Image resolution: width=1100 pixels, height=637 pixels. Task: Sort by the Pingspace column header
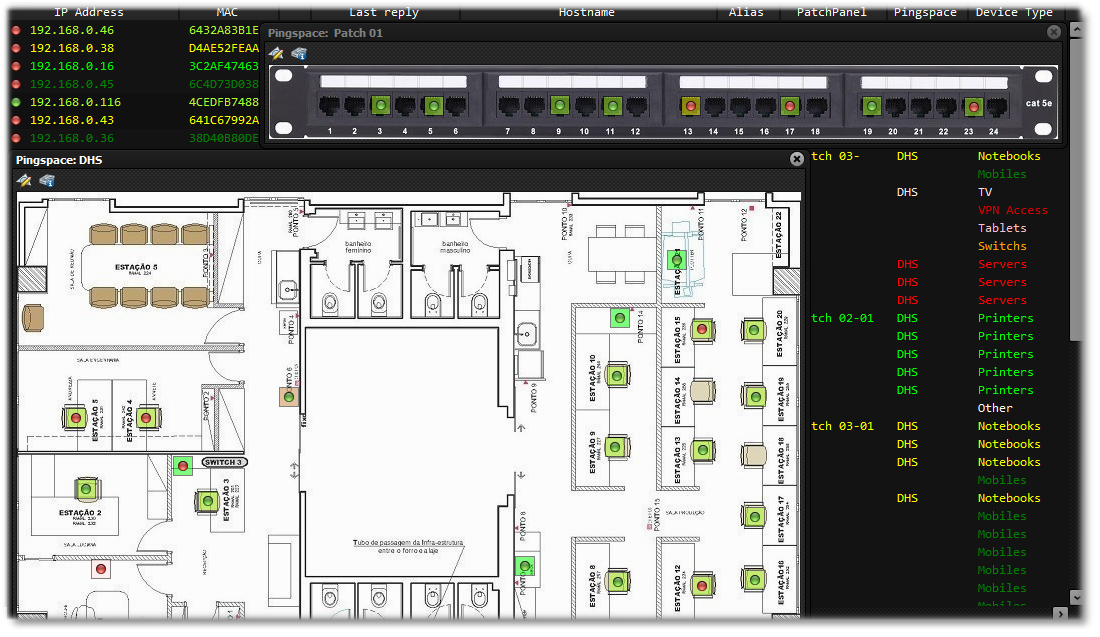pyautogui.click(x=925, y=13)
